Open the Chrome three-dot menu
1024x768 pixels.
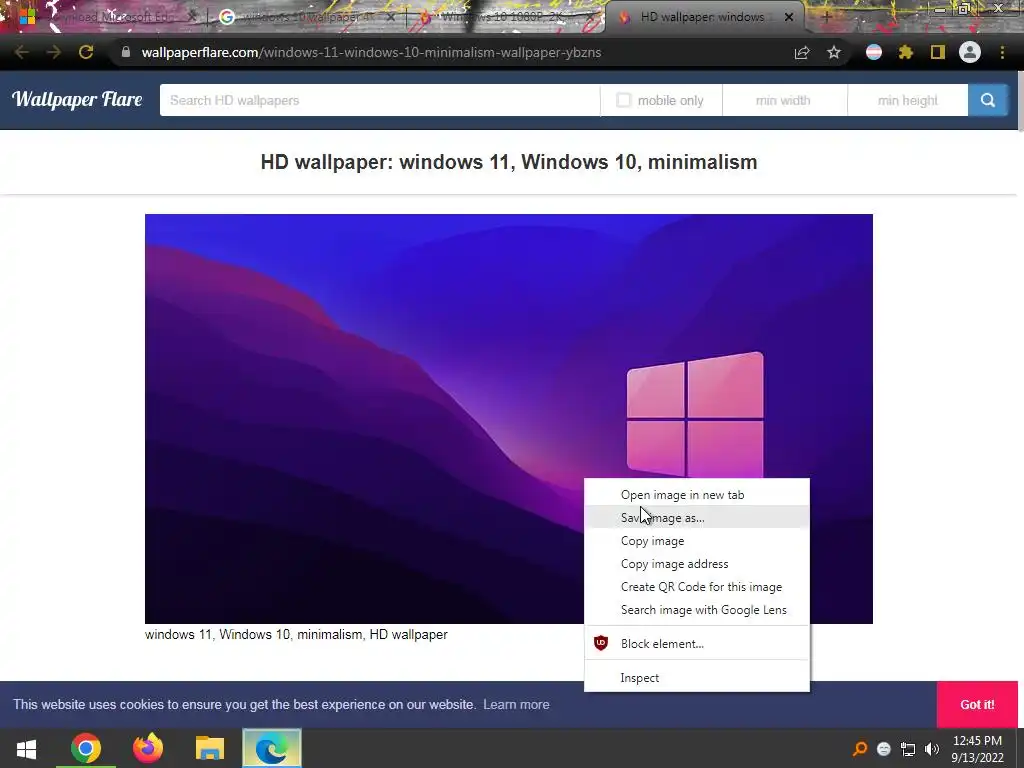tap(1002, 52)
